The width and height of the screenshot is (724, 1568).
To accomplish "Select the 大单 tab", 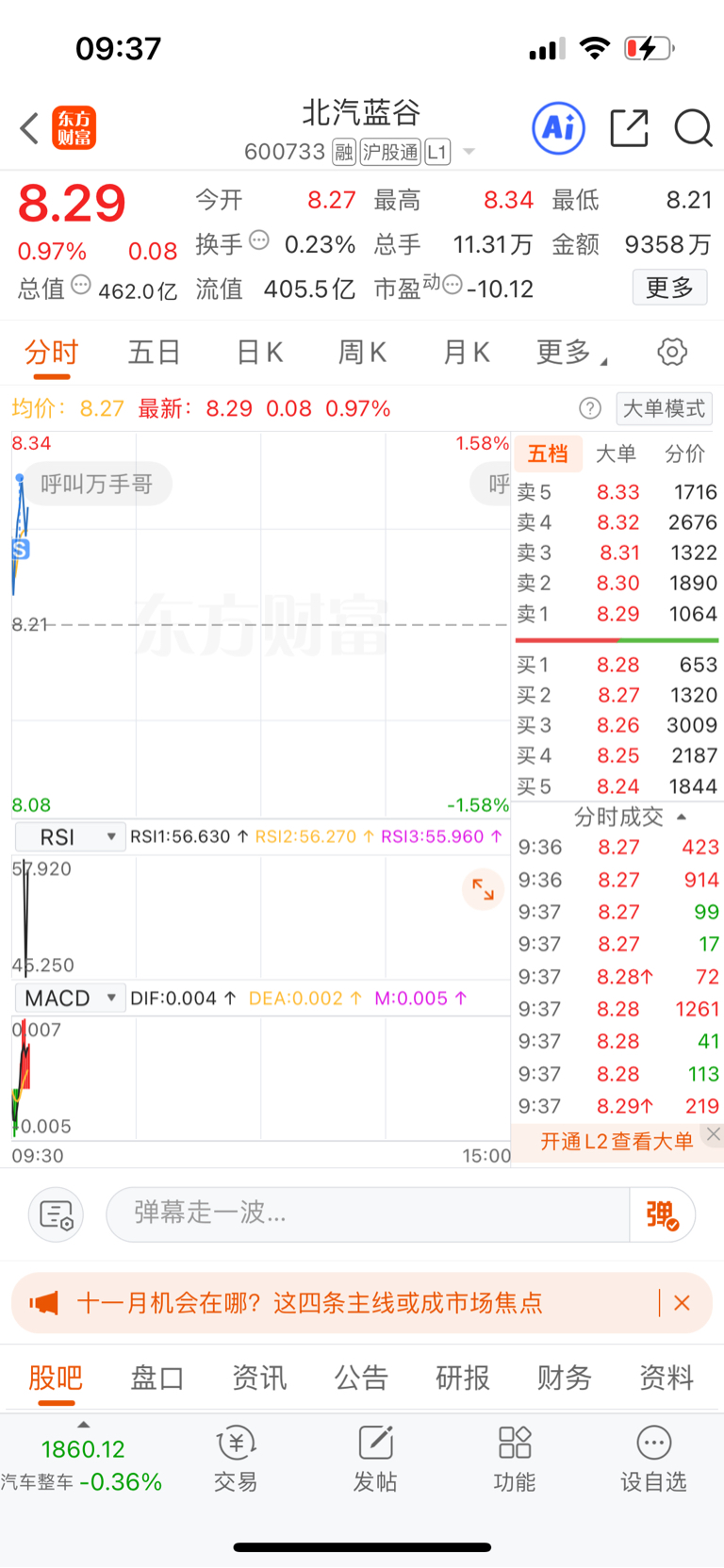I will pos(616,454).
